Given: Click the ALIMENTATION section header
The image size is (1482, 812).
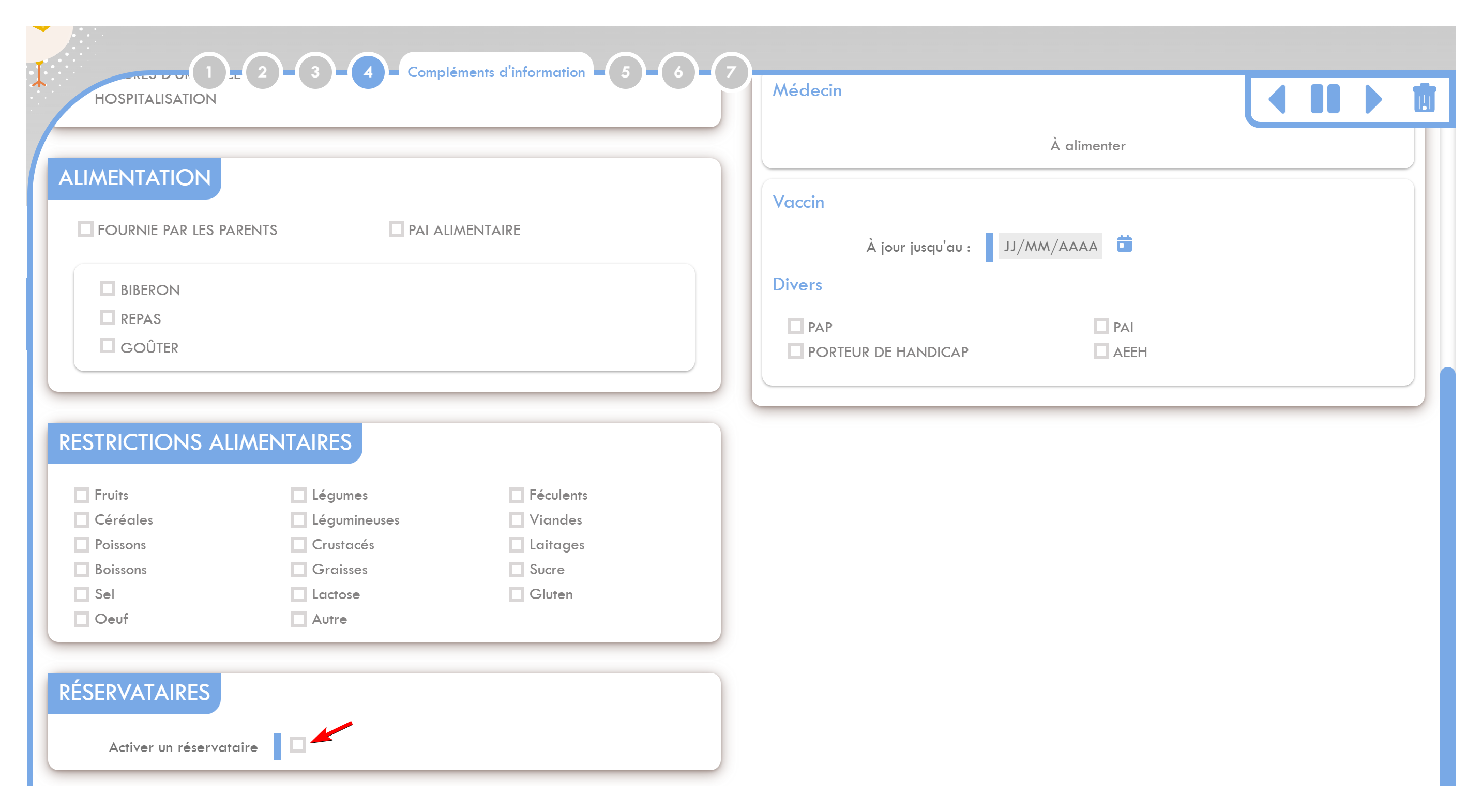Looking at the screenshot, I should click(x=134, y=178).
